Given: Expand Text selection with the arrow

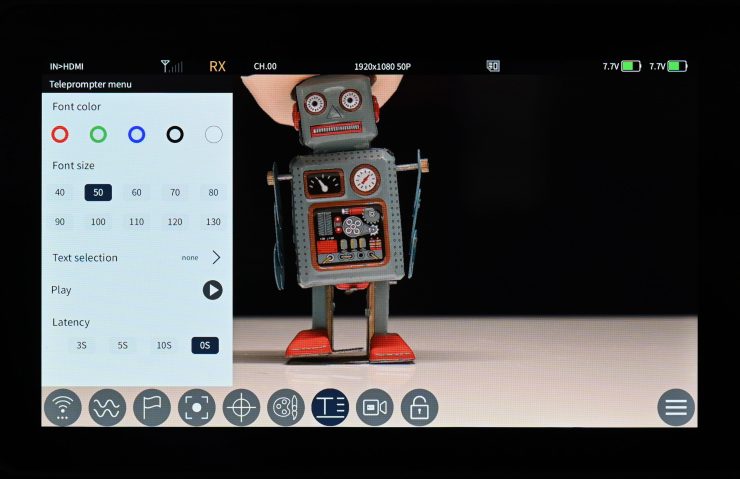Looking at the screenshot, I should (x=215, y=257).
